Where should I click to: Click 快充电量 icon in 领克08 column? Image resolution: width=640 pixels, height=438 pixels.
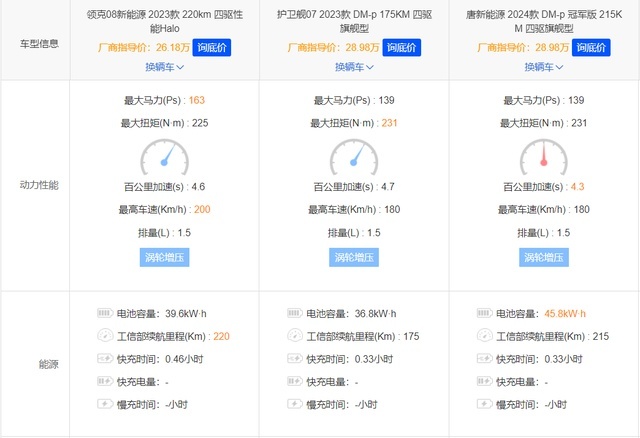pyautogui.click(x=105, y=381)
